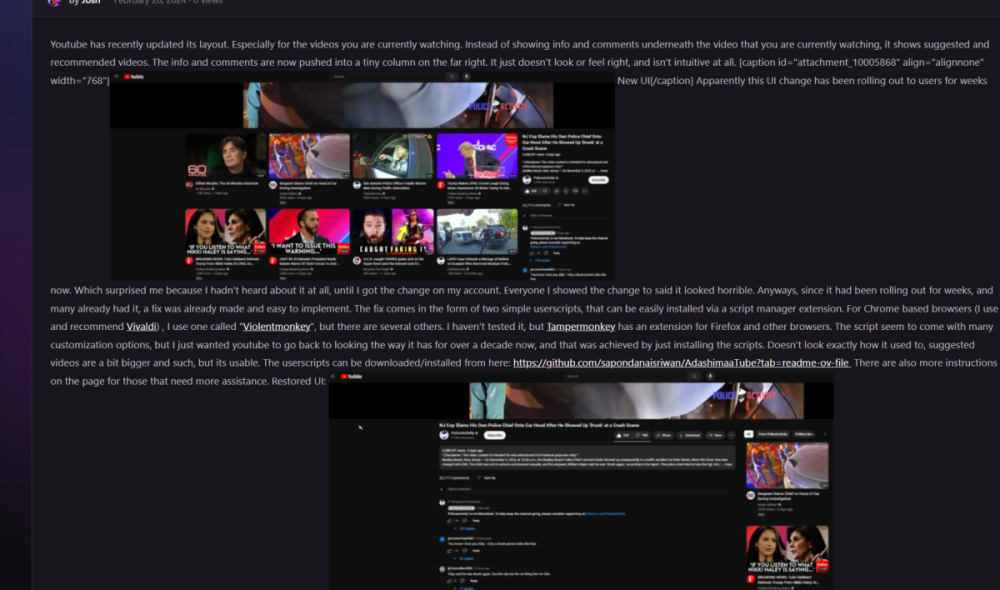This screenshot has height=590, width=1000.
Task: Click the more options dots in New UI right column
Action: pyautogui.click(x=585, y=191)
